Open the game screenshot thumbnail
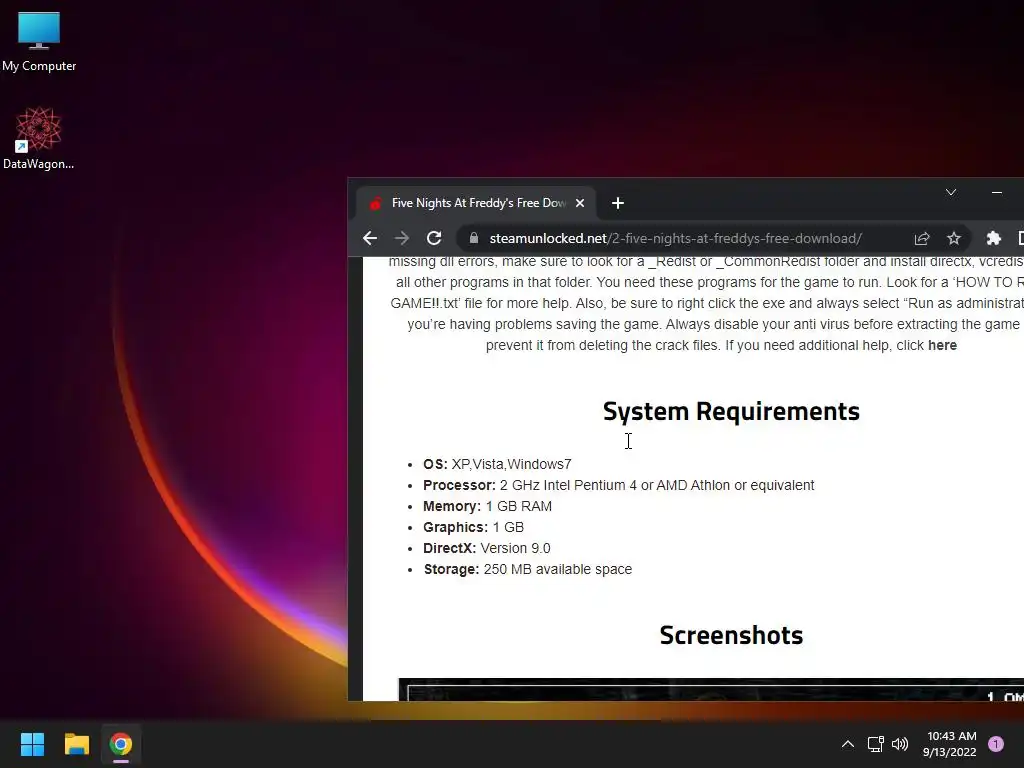The width and height of the screenshot is (1024, 768). (x=711, y=690)
